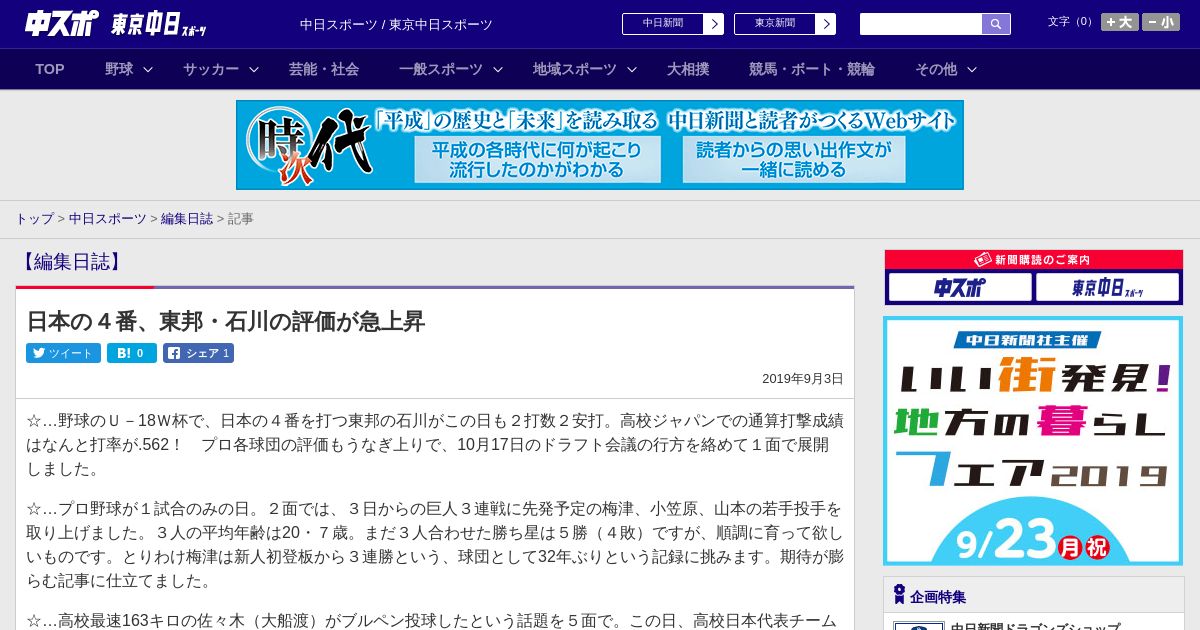Expand 一般スポーツ dropdown chevron

[497, 69]
